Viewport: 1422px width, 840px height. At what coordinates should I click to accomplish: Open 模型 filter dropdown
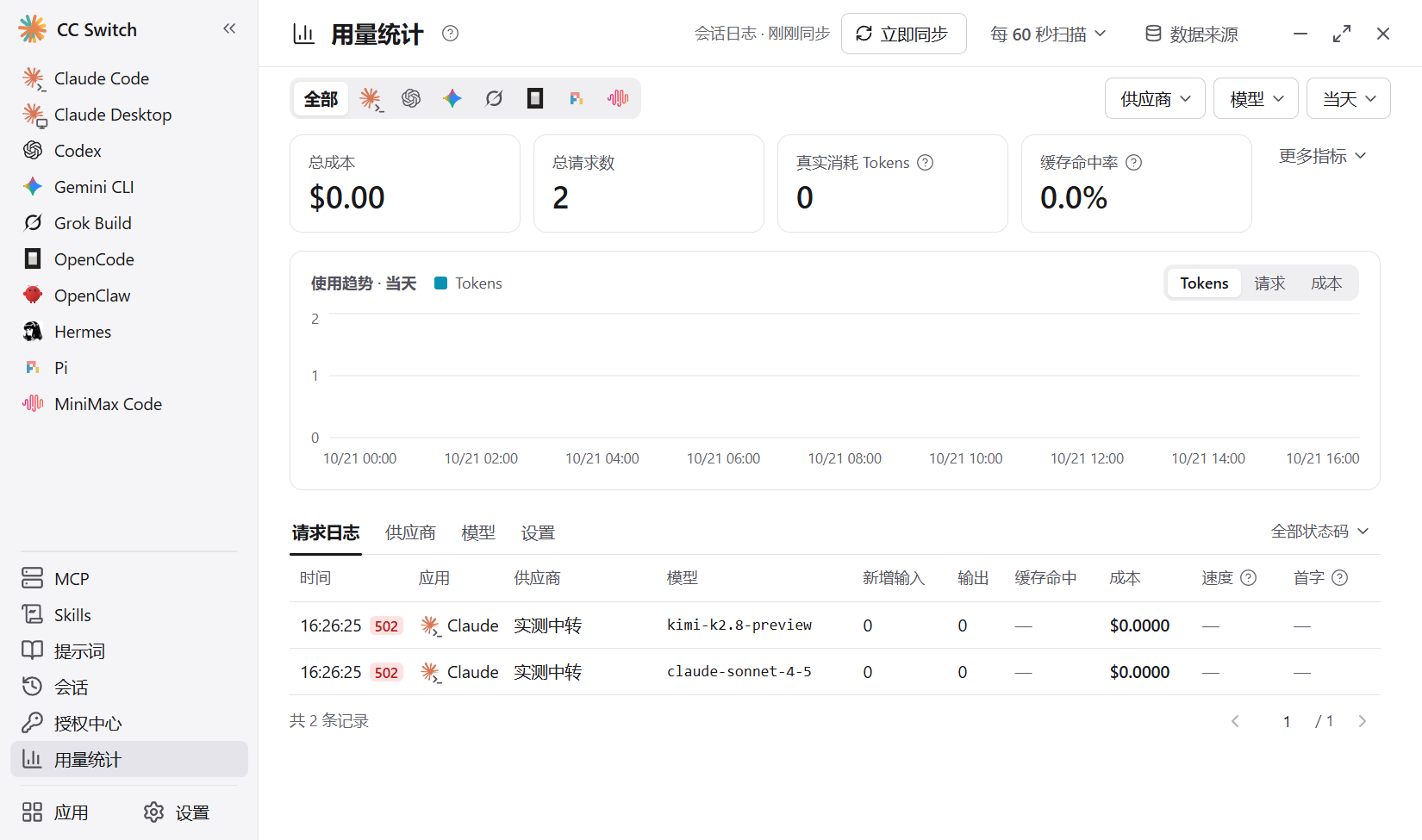coord(1257,99)
